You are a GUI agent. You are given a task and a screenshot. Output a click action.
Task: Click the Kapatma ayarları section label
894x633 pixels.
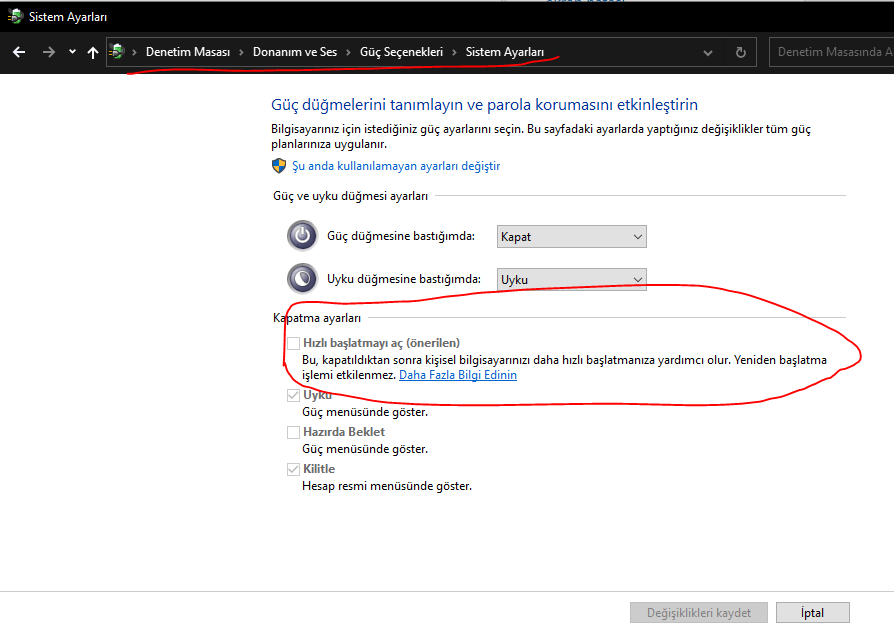[317, 318]
